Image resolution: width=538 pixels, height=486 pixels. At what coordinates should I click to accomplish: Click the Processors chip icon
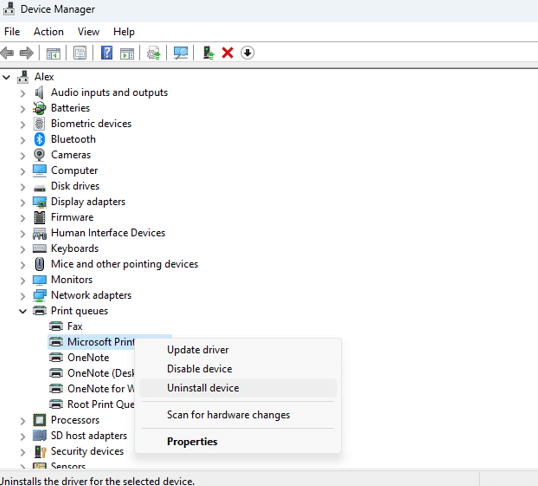click(39, 420)
